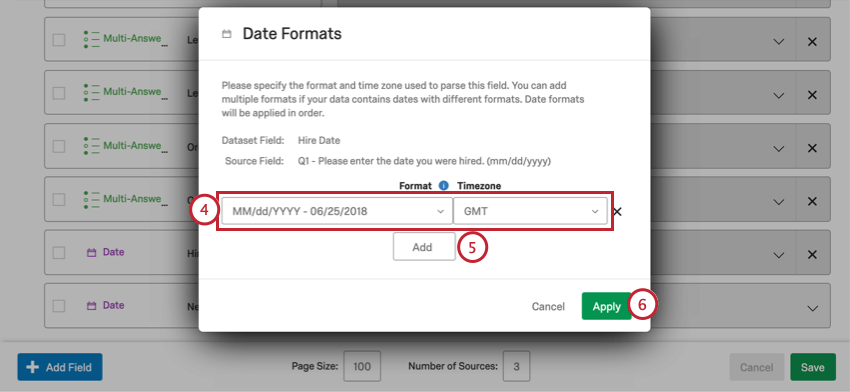Expand the first Multi-Answer row chevron

pos(778,42)
